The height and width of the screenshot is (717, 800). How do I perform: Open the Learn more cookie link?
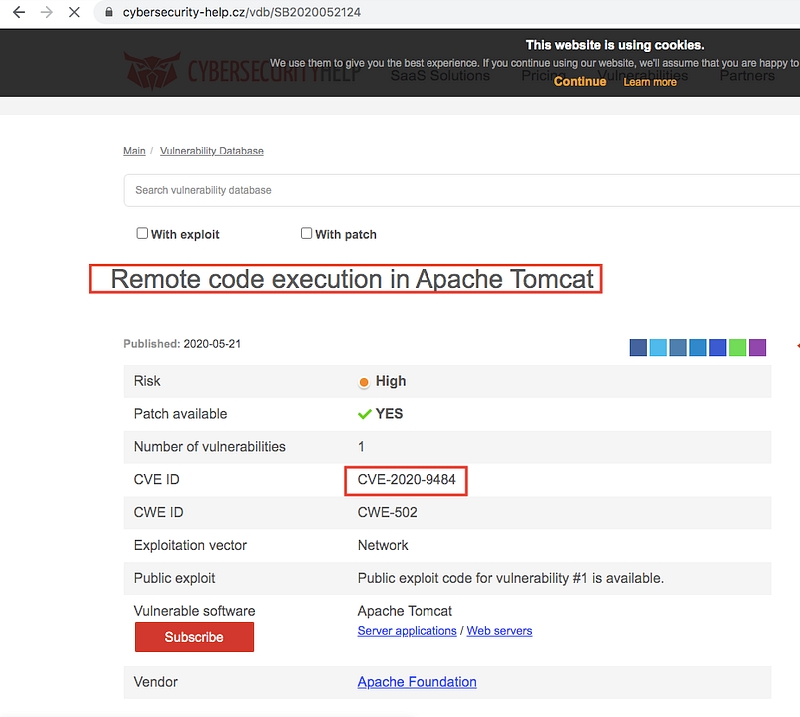(x=650, y=82)
